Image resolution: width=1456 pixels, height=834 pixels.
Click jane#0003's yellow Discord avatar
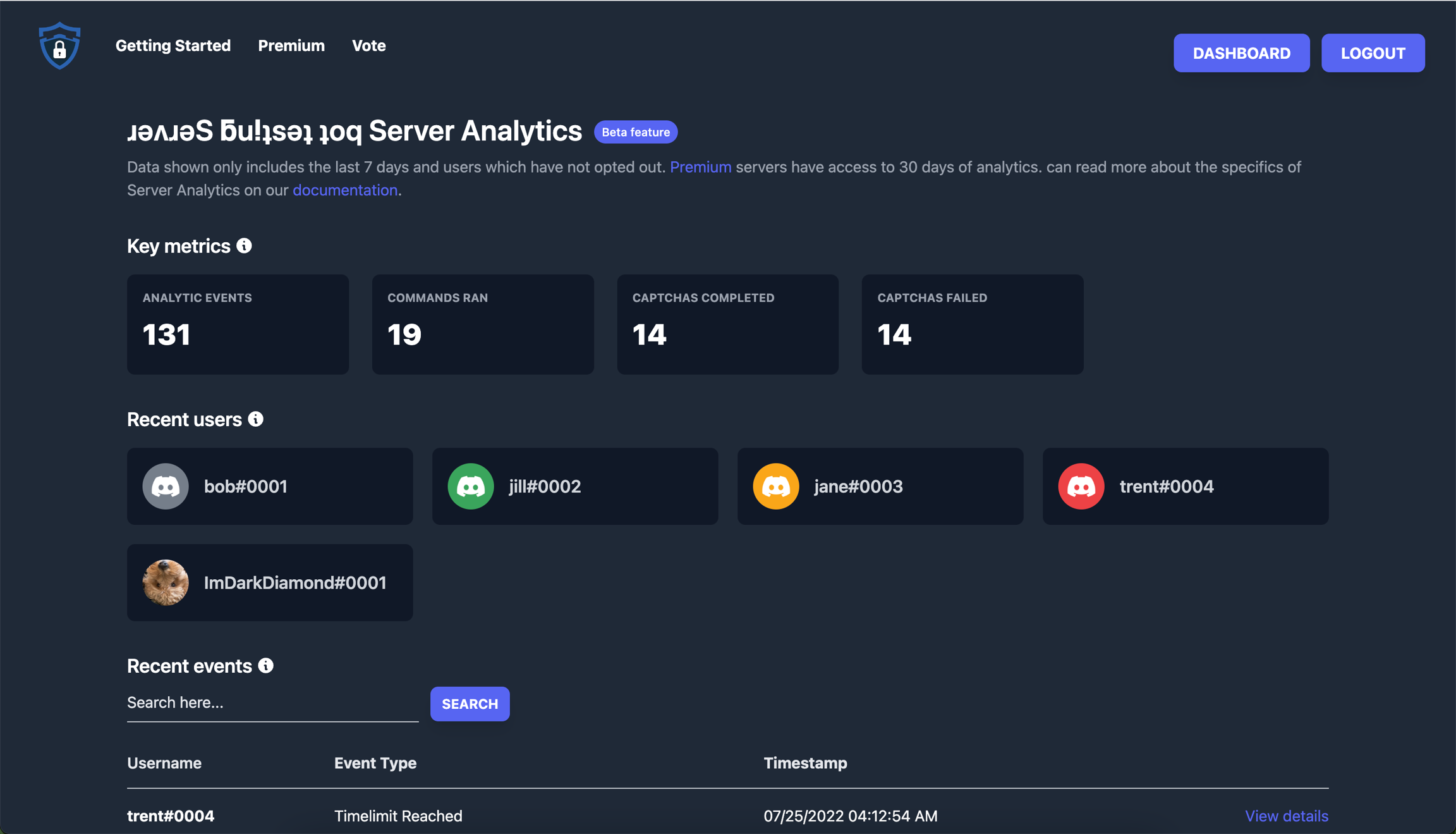coord(775,486)
